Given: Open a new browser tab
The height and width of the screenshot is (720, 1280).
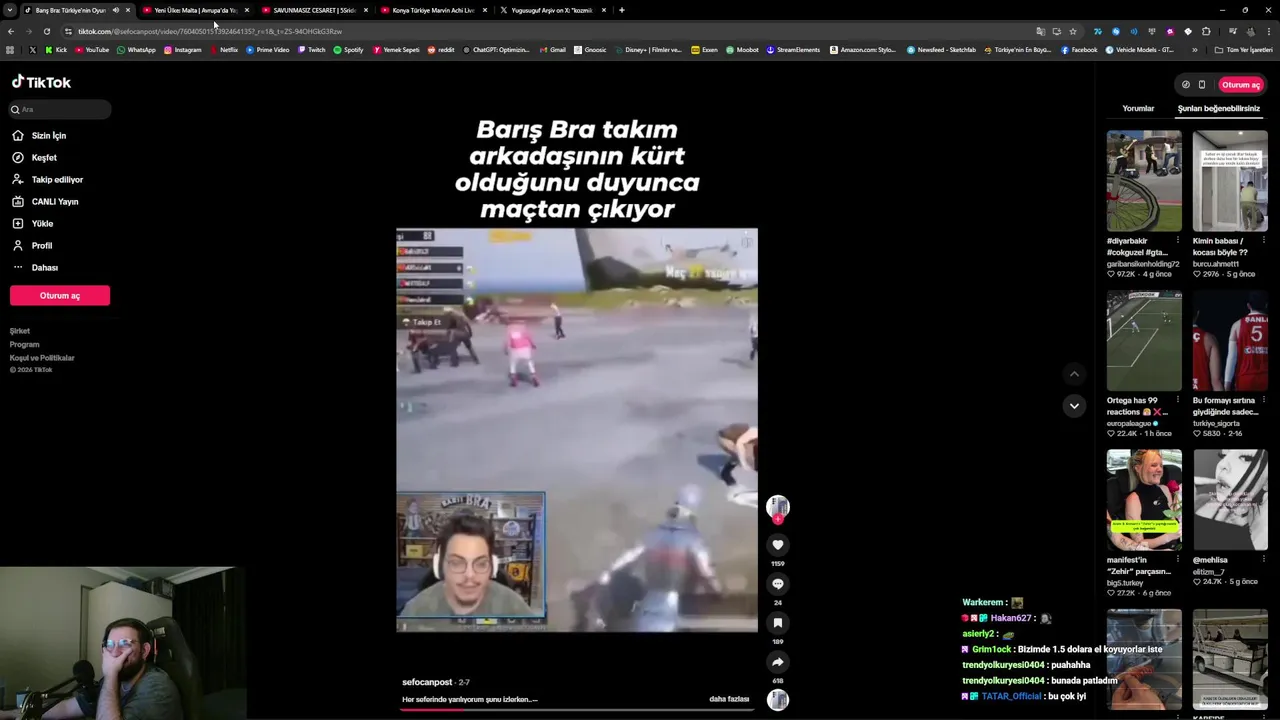Looking at the screenshot, I should tap(622, 10).
